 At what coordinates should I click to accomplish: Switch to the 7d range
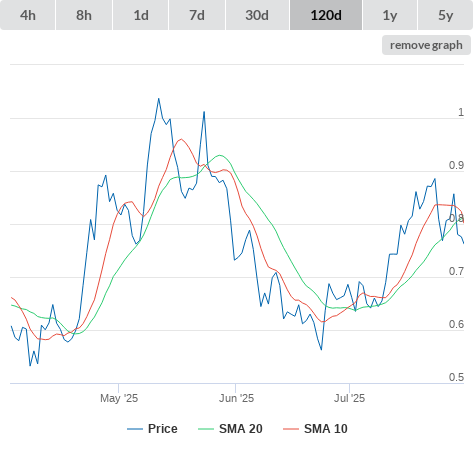tap(197, 15)
